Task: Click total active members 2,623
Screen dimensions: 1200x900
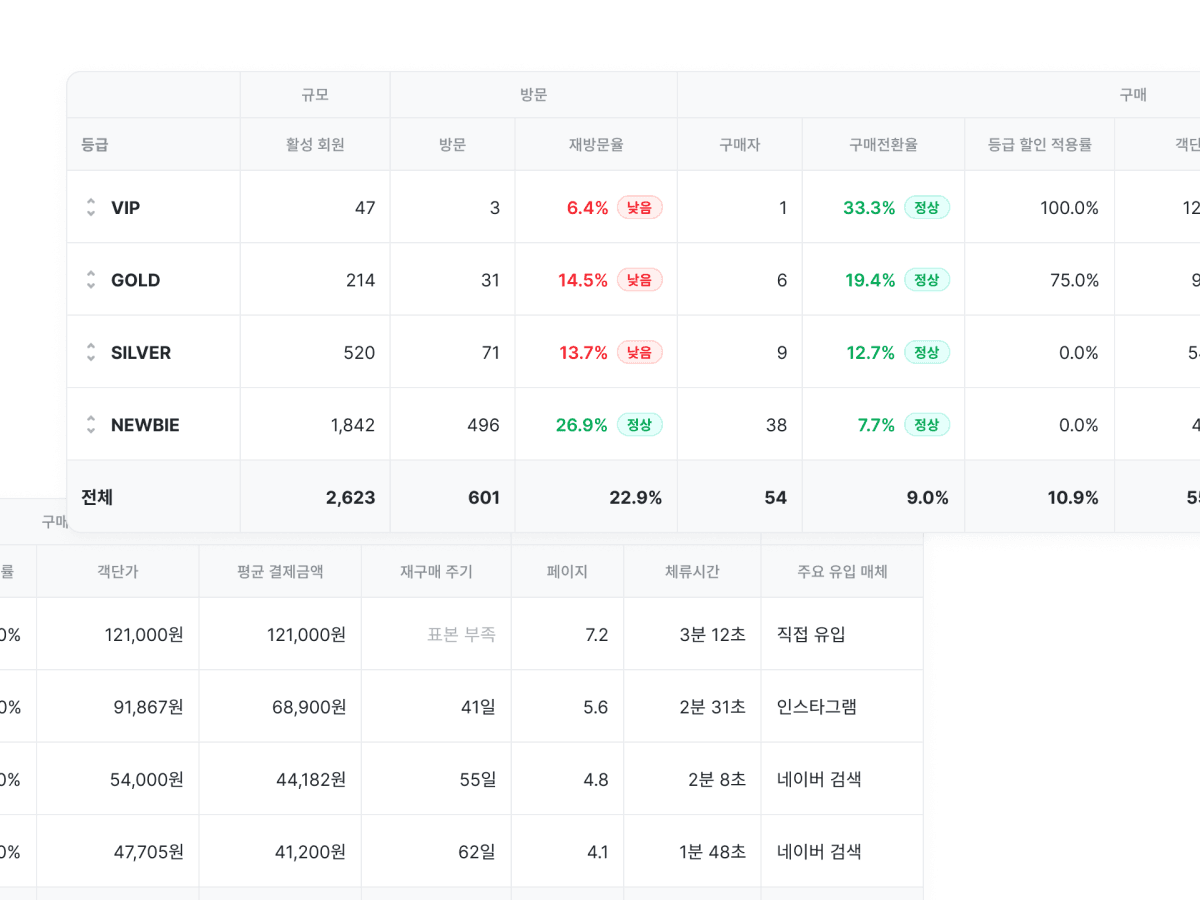Action: coord(351,497)
